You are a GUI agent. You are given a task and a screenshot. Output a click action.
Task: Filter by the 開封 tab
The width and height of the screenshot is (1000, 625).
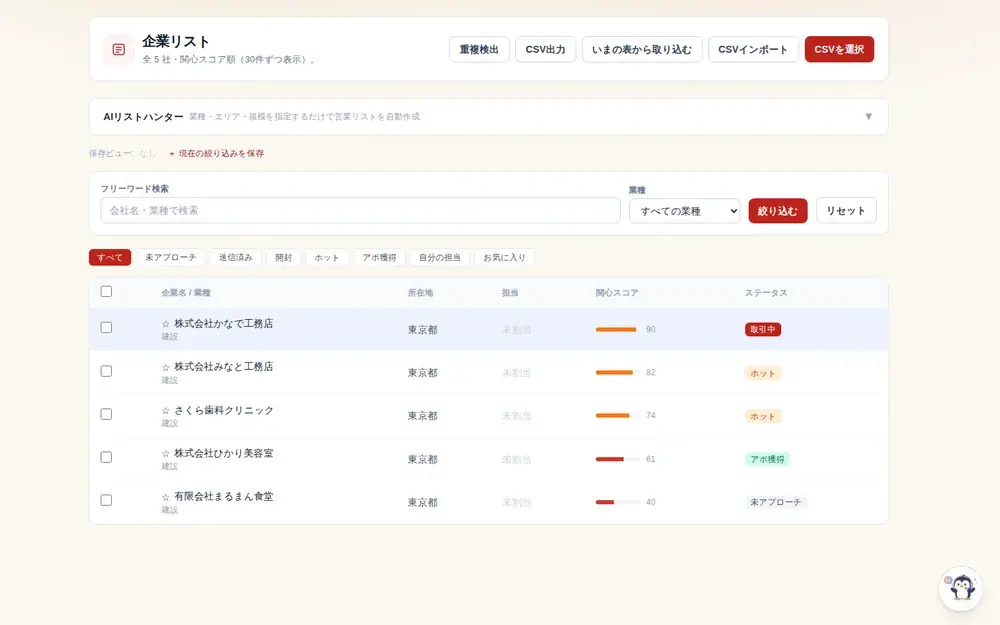283,257
